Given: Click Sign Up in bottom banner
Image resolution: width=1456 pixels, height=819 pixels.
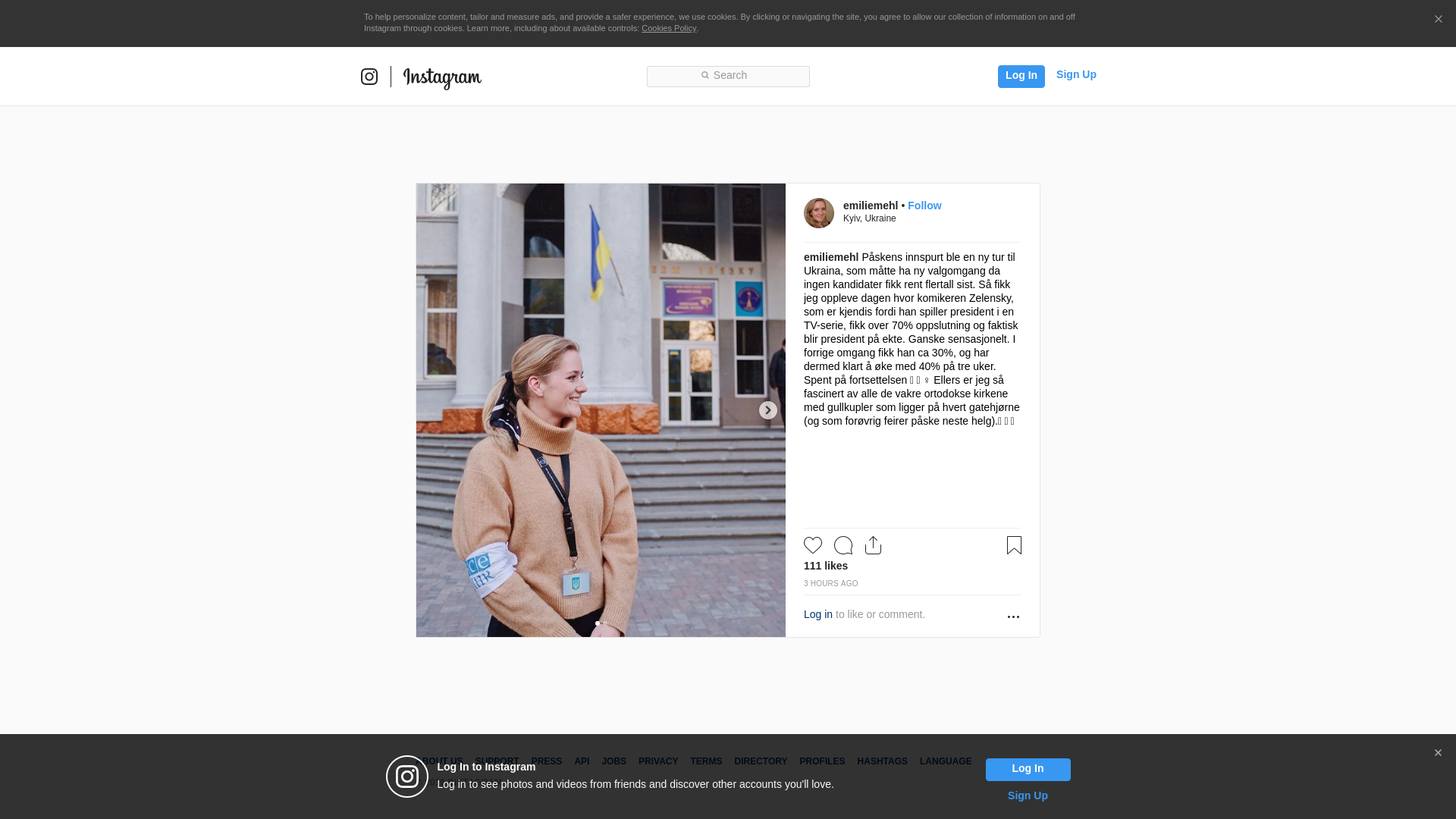Looking at the screenshot, I should tap(1028, 796).
